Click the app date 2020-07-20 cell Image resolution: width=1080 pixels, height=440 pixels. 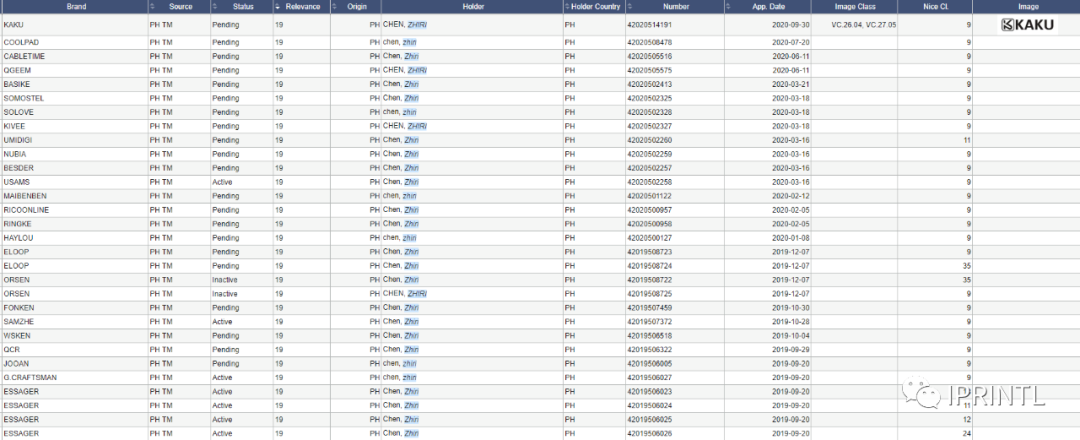[x=791, y=42]
